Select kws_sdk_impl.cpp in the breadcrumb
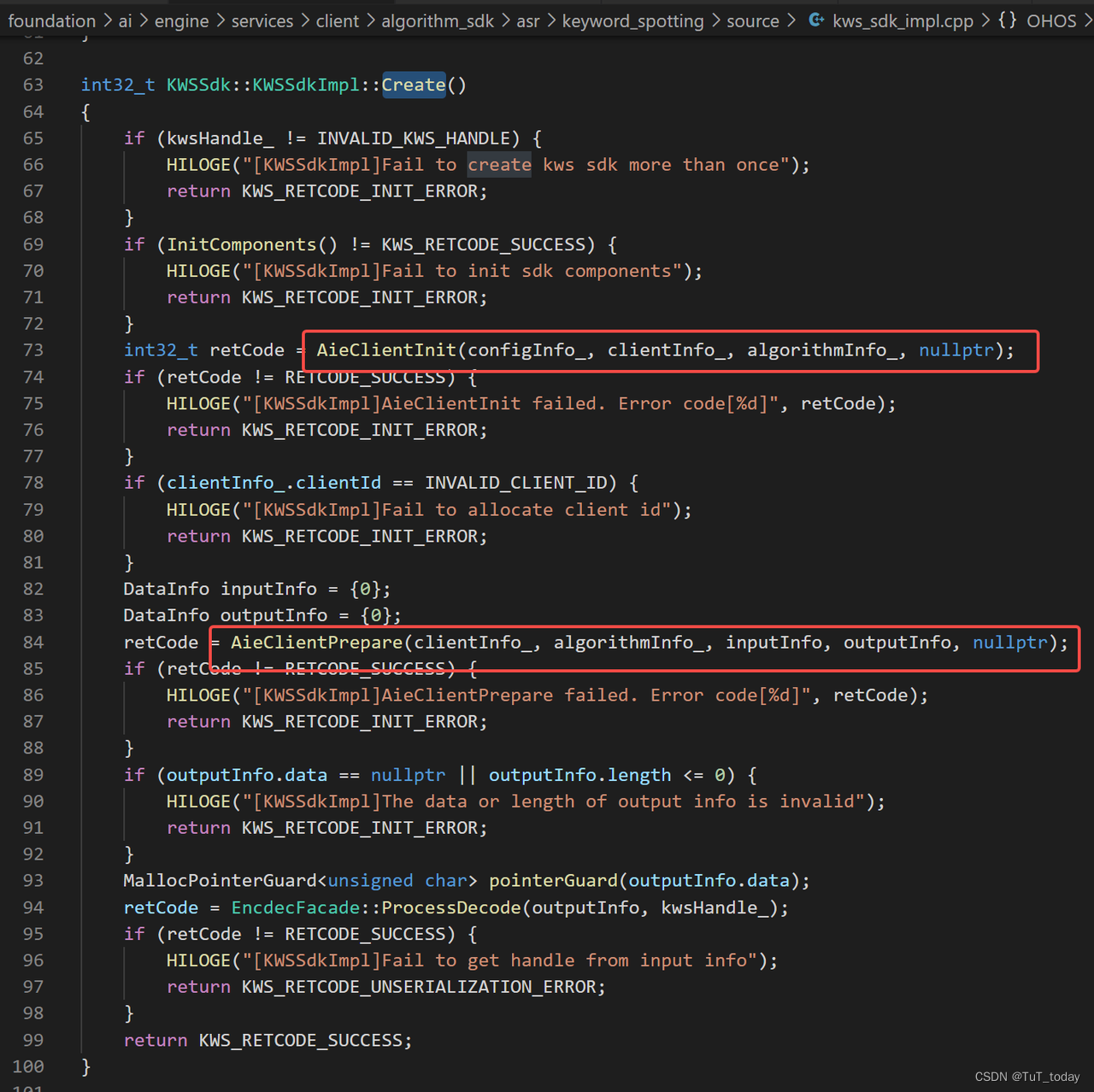 point(903,21)
